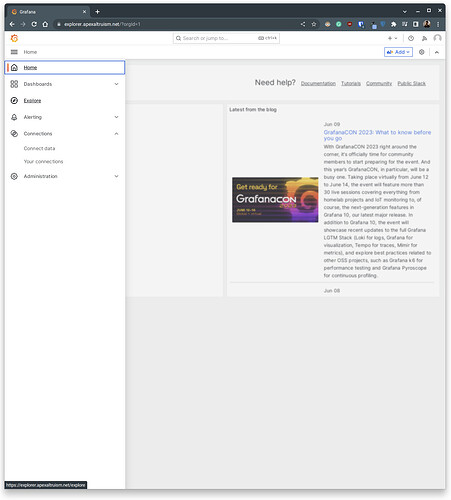
Task: Open dashboard settings gear
Action: (422, 52)
